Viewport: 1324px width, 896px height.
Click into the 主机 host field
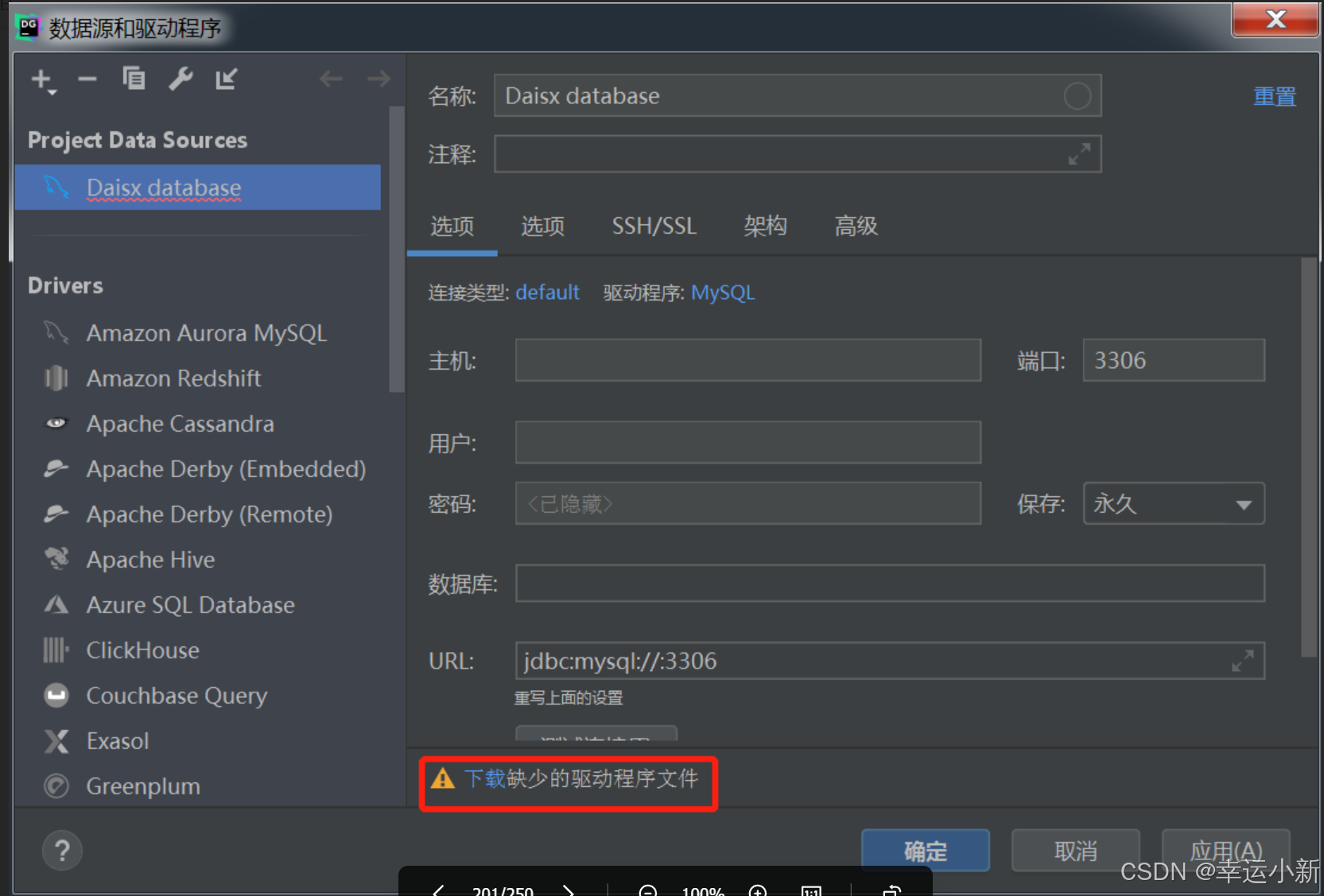click(748, 360)
